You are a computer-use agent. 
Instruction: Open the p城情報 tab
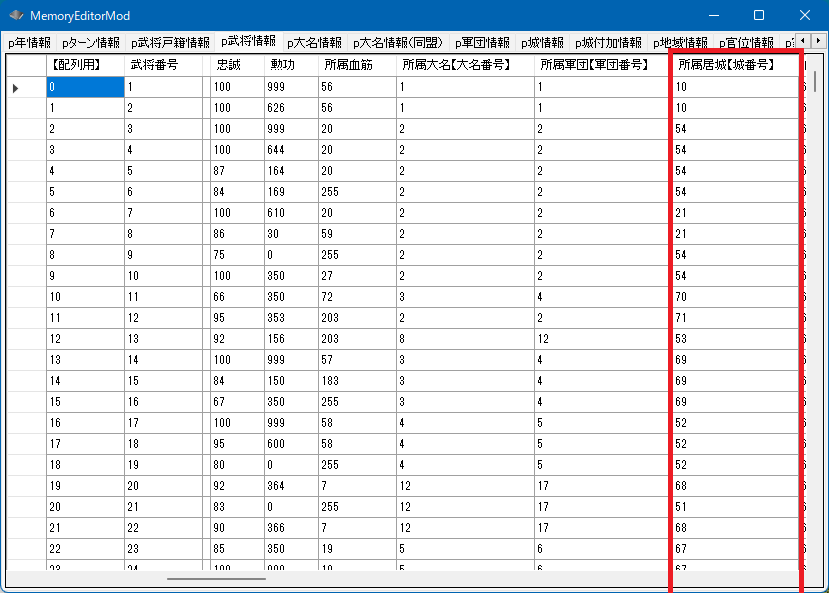542,43
